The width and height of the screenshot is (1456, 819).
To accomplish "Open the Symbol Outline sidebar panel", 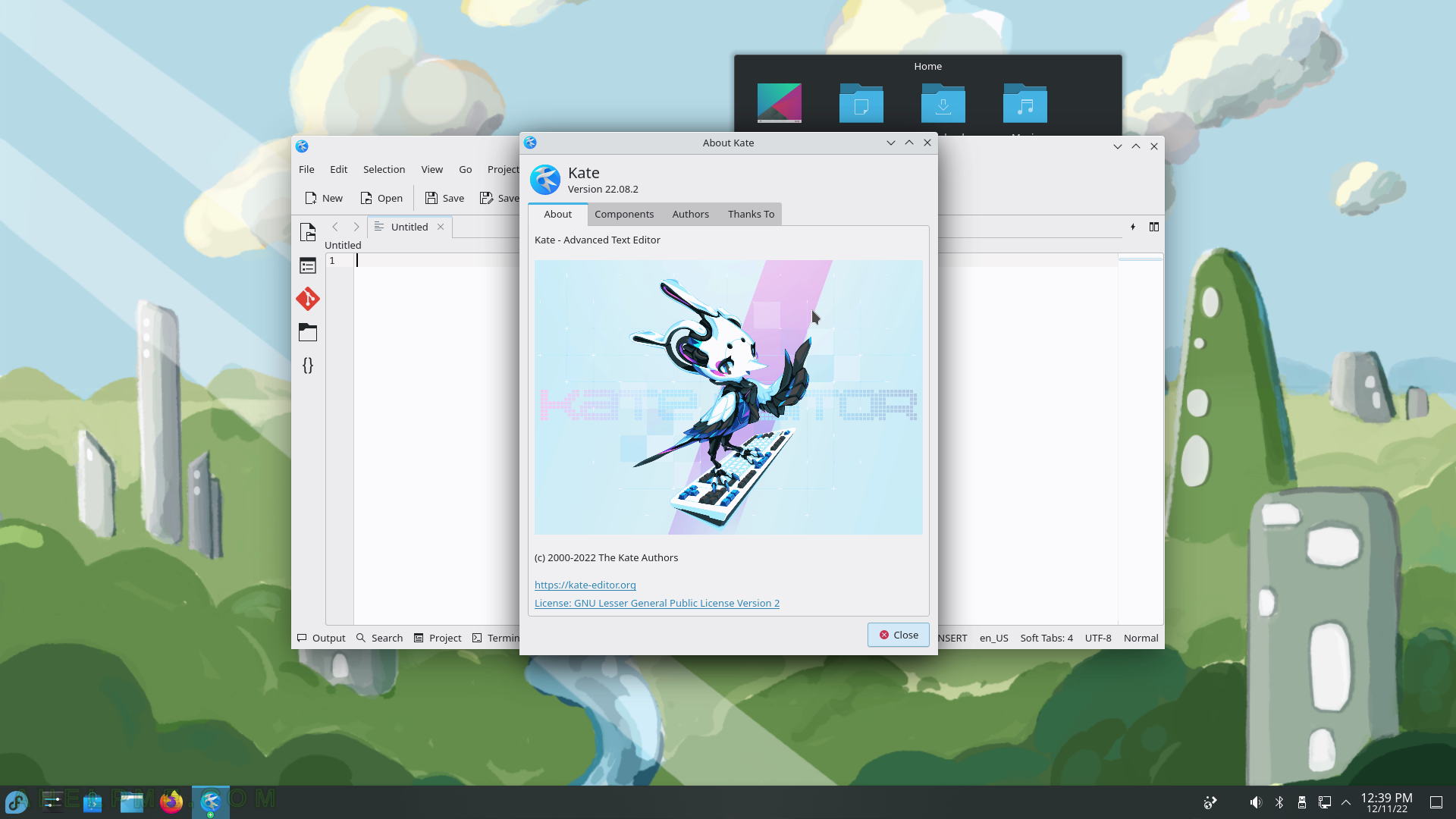I will 308,265.
